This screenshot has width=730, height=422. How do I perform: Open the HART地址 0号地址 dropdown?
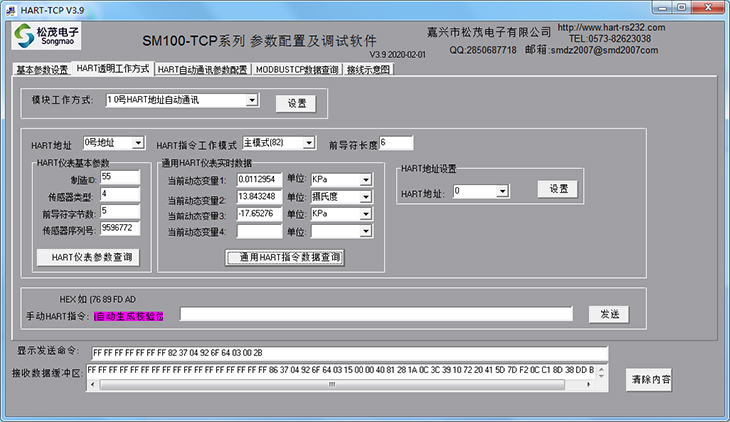tap(137, 143)
